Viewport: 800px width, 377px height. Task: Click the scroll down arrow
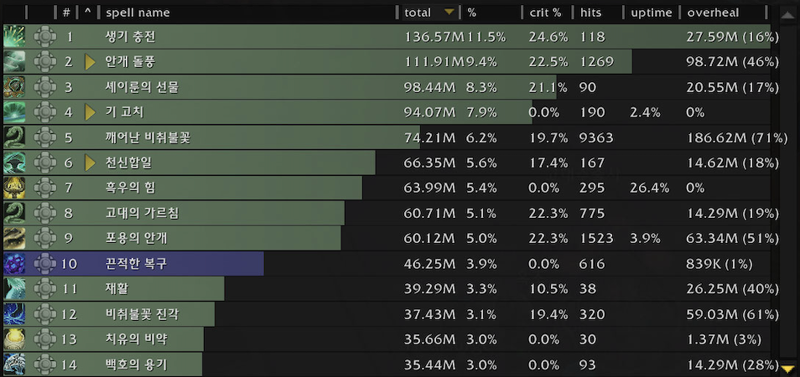pos(788,368)
